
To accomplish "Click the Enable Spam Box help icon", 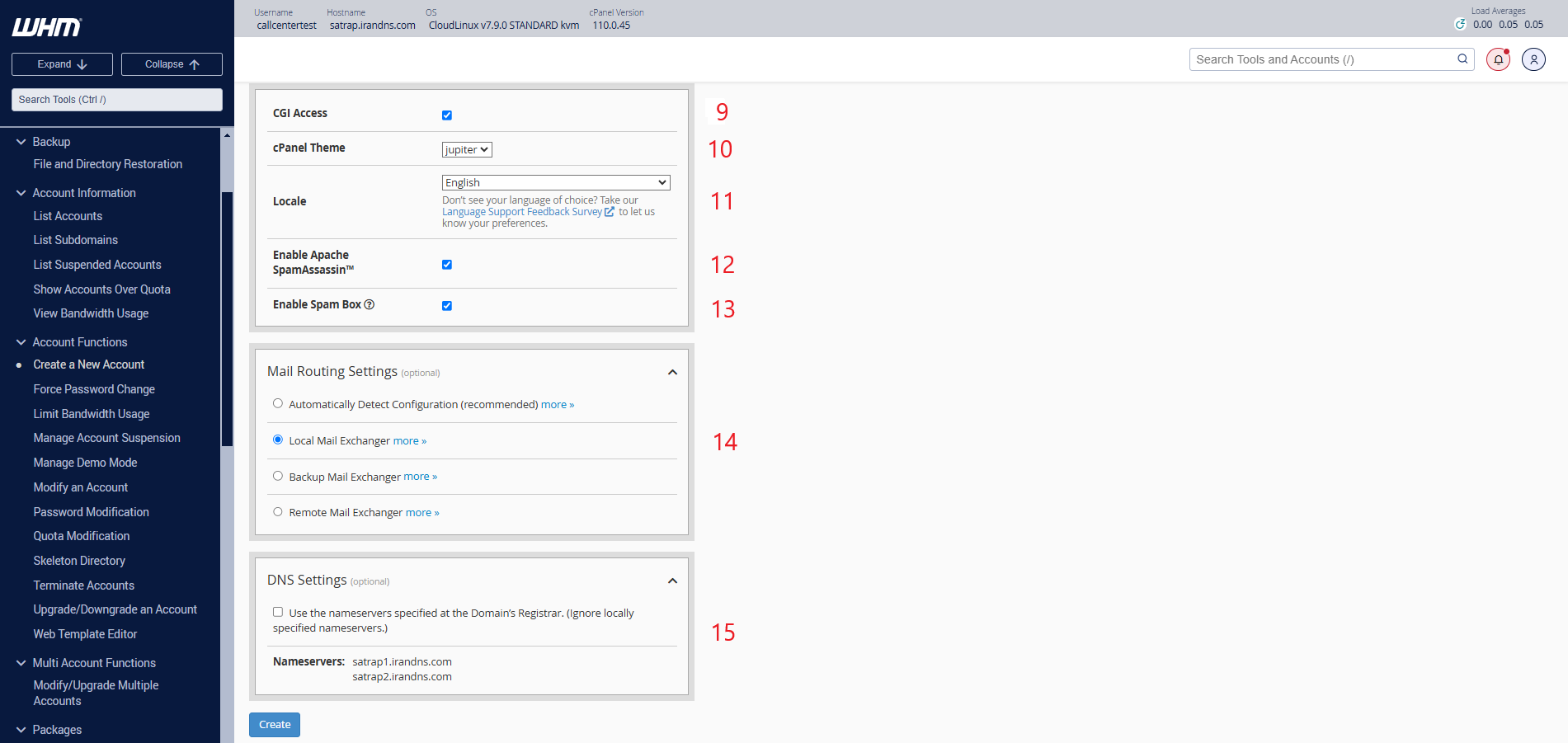I will tap(370, 304).
